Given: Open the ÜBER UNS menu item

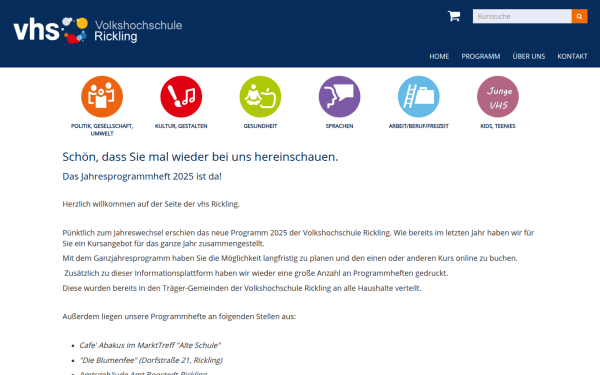Looking at the screenshot, I should [529, 56].
